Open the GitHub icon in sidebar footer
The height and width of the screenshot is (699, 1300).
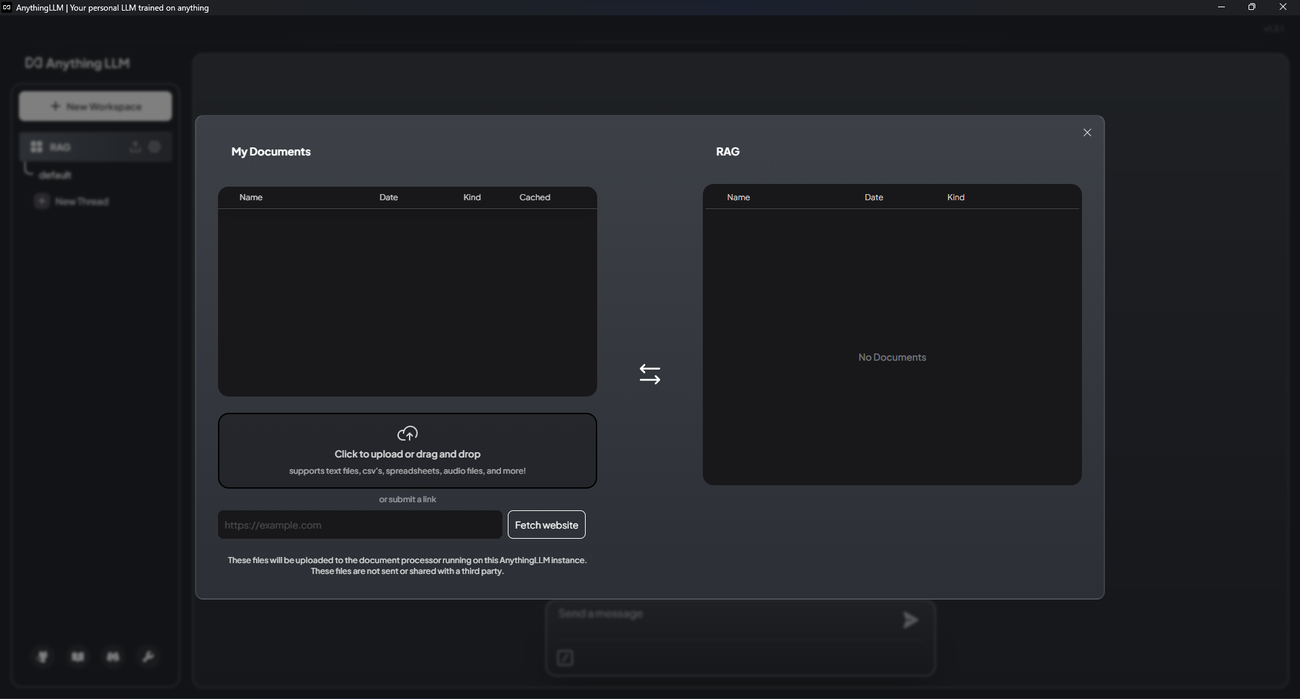(43, 657)
